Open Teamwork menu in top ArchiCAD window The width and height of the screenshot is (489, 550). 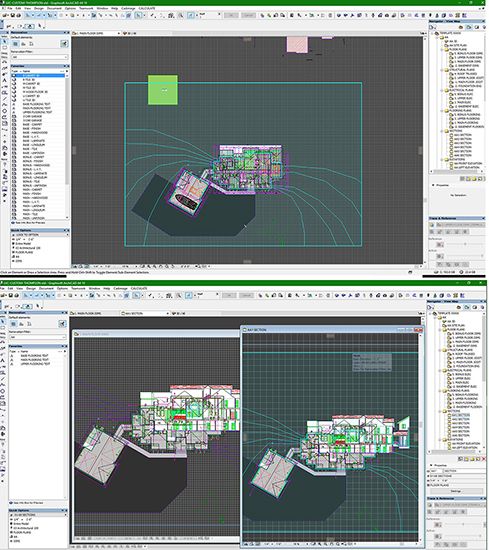point(86,8)
